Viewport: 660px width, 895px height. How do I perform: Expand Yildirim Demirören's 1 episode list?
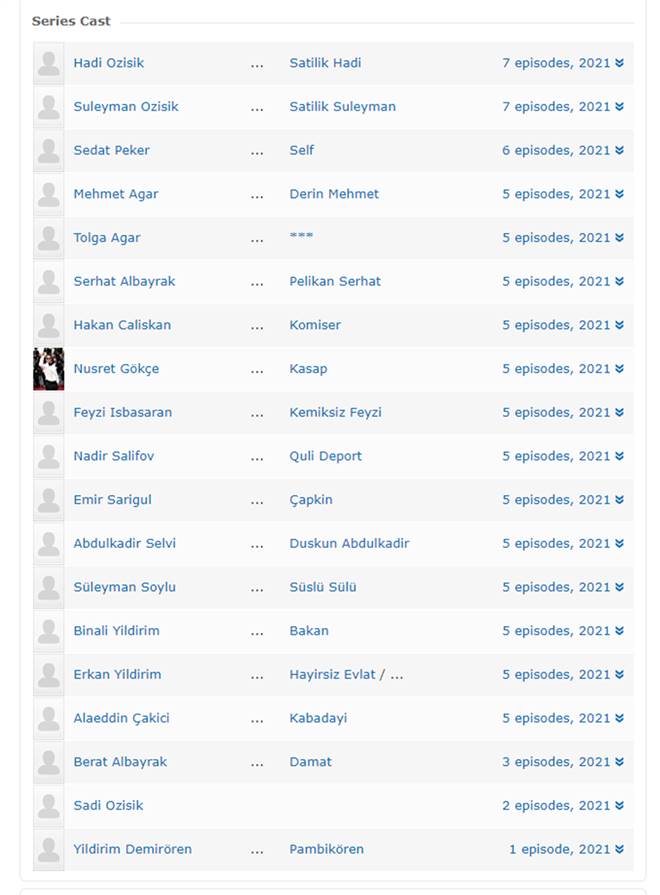566,849
